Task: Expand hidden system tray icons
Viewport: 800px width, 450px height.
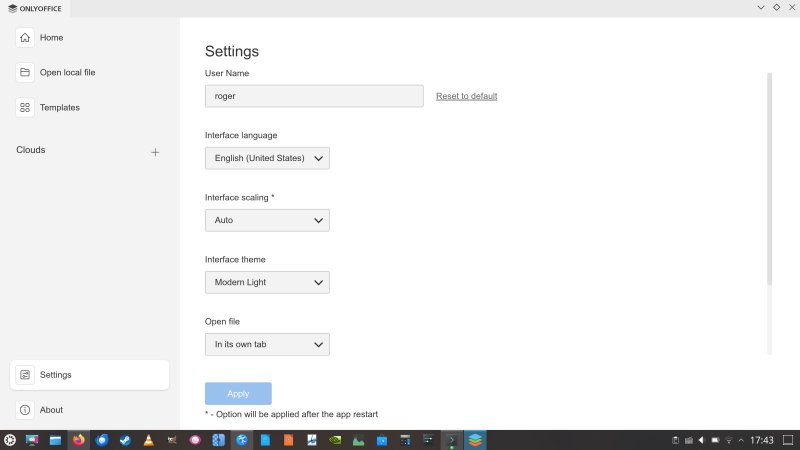Action: 741,440
